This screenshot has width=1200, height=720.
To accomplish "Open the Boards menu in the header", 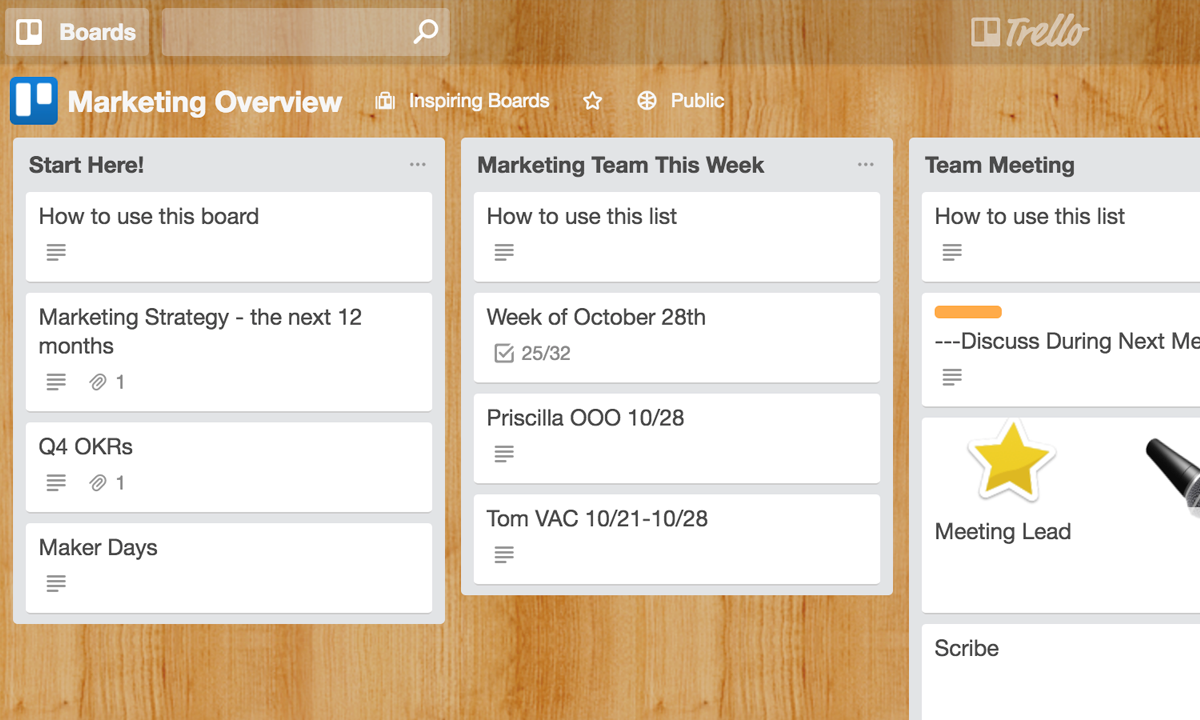I will [77, 31].
